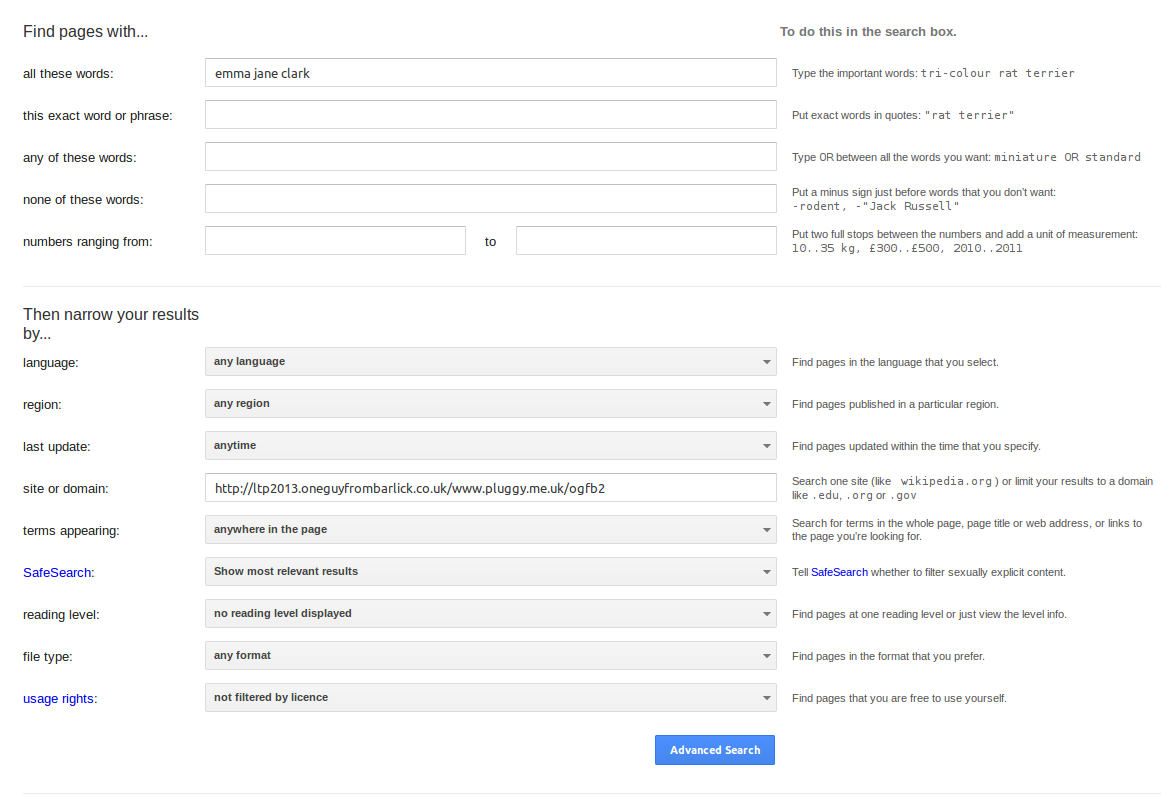Click the starting number range field
The image size is (1161, 806).
(x=335, y=241)
